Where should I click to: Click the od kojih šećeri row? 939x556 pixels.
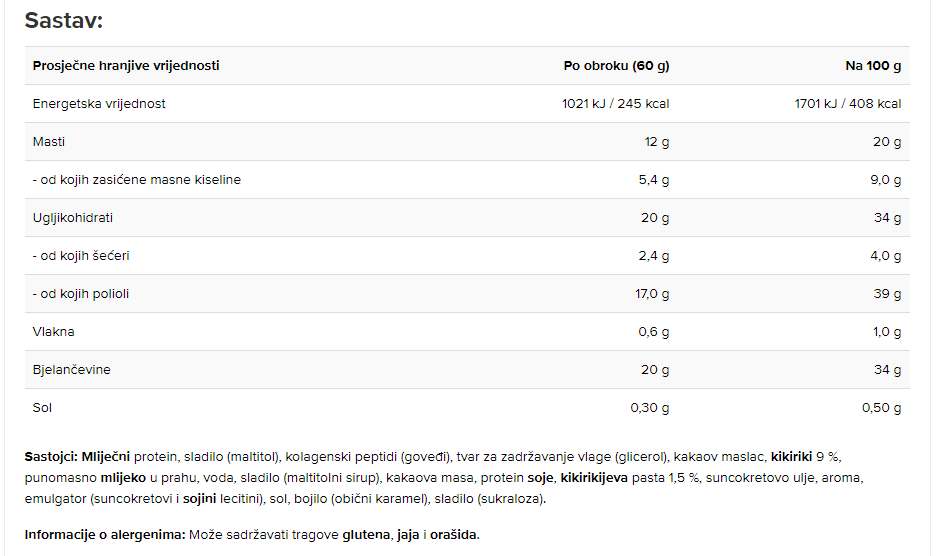tap(467, 256)
